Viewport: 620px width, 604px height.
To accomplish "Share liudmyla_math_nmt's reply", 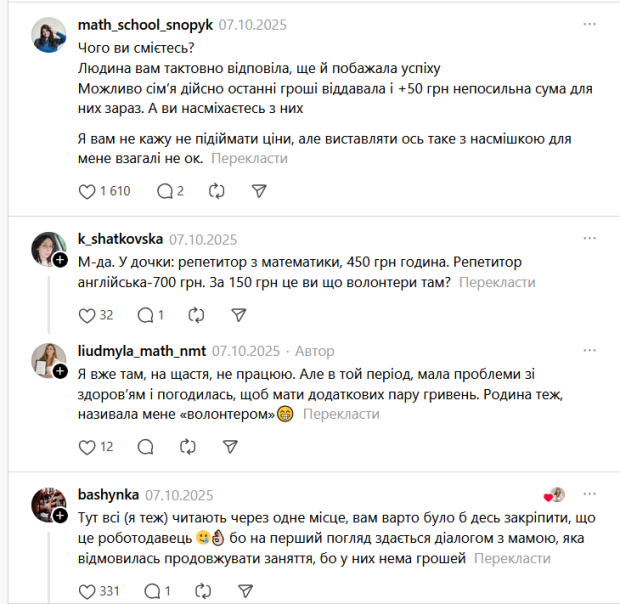I will click(x=238, y=447).
